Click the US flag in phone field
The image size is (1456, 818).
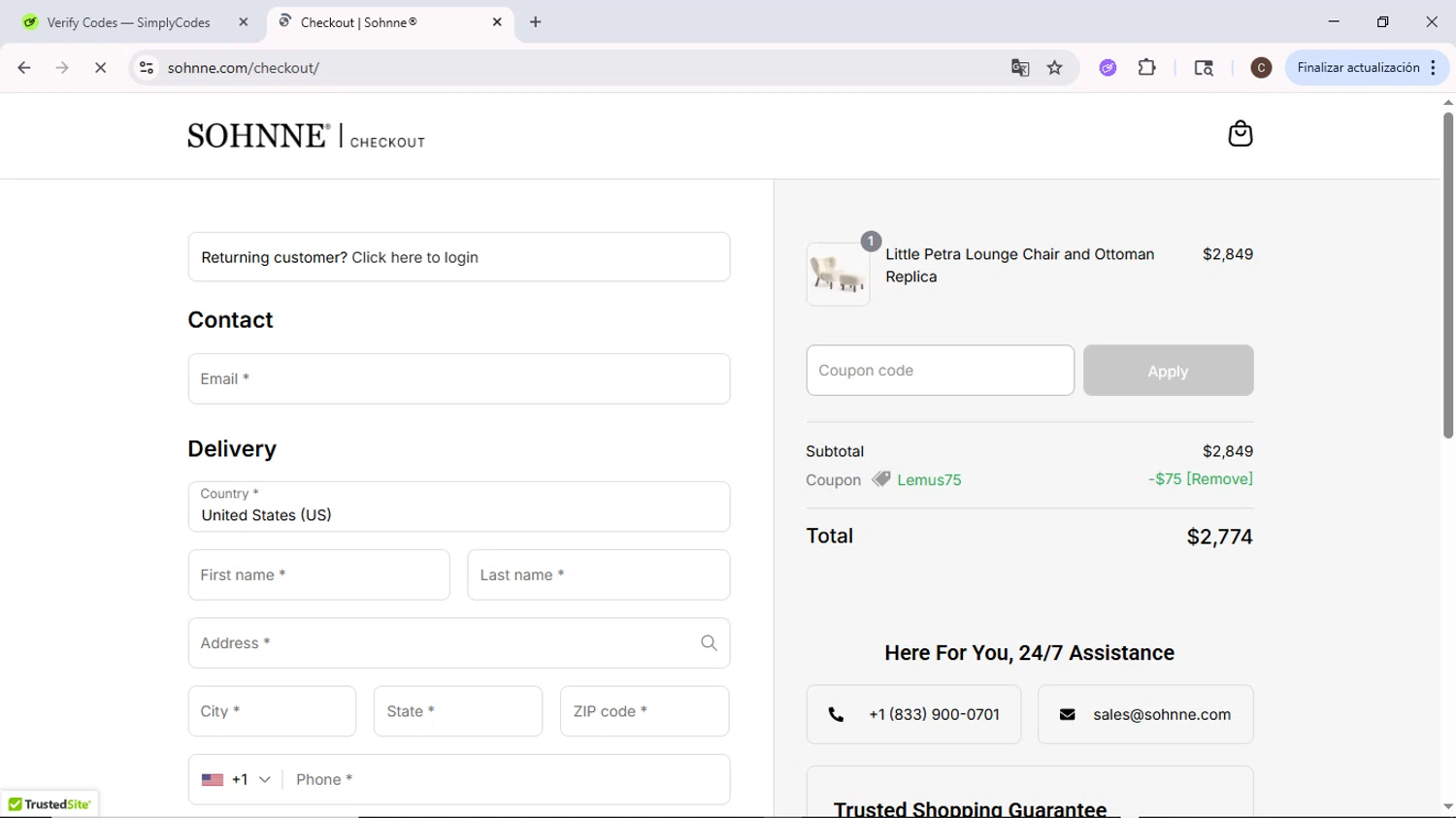coord(213,779)
